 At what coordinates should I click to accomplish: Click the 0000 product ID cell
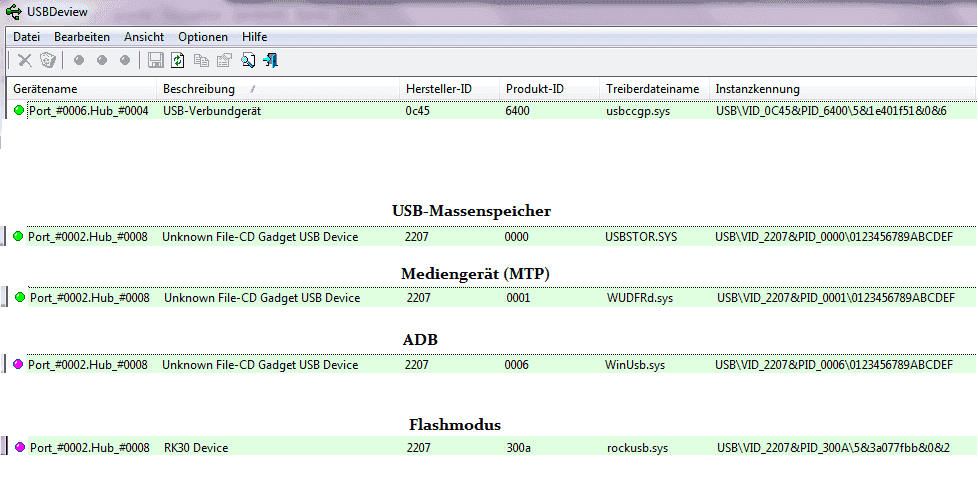pos(516,237)
